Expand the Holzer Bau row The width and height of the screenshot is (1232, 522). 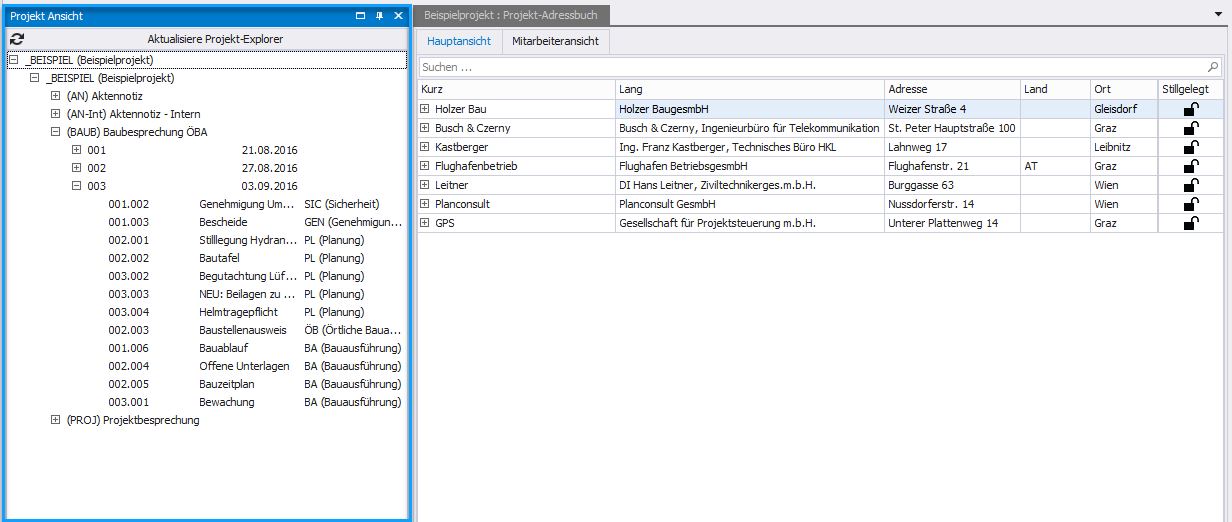pos(425,109)
